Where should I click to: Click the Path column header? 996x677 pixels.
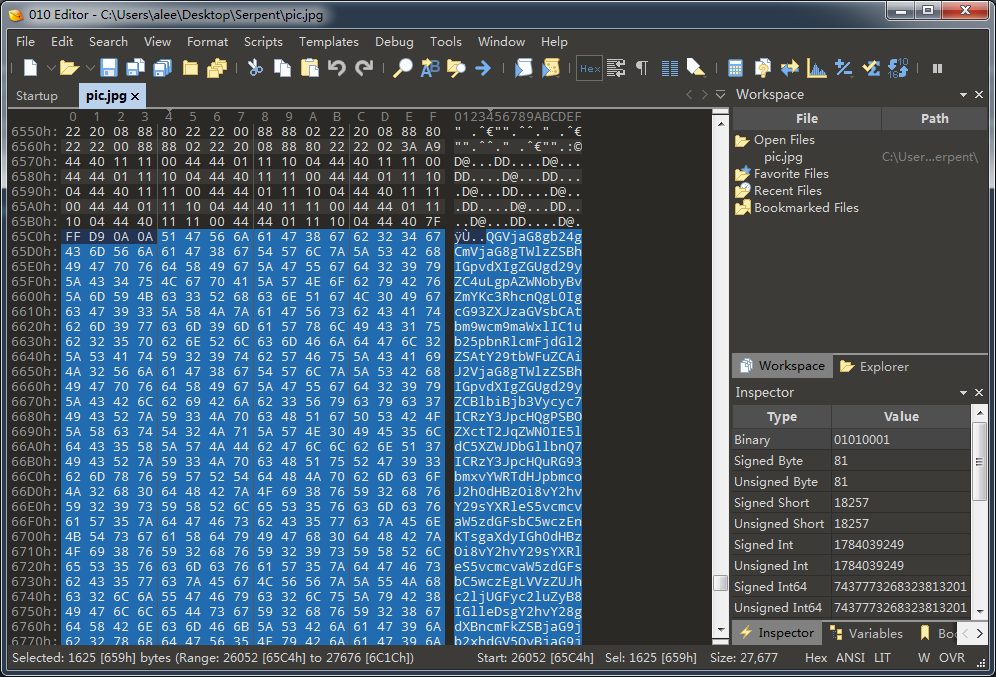pyautogui.click(x=934, y=119)
